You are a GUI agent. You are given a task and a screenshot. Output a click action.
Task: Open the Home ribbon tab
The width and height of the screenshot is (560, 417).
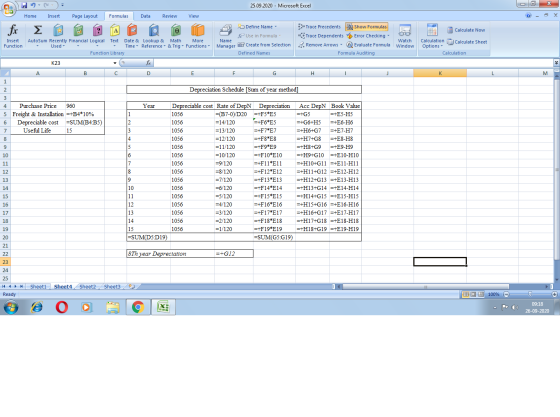[30, 16]
